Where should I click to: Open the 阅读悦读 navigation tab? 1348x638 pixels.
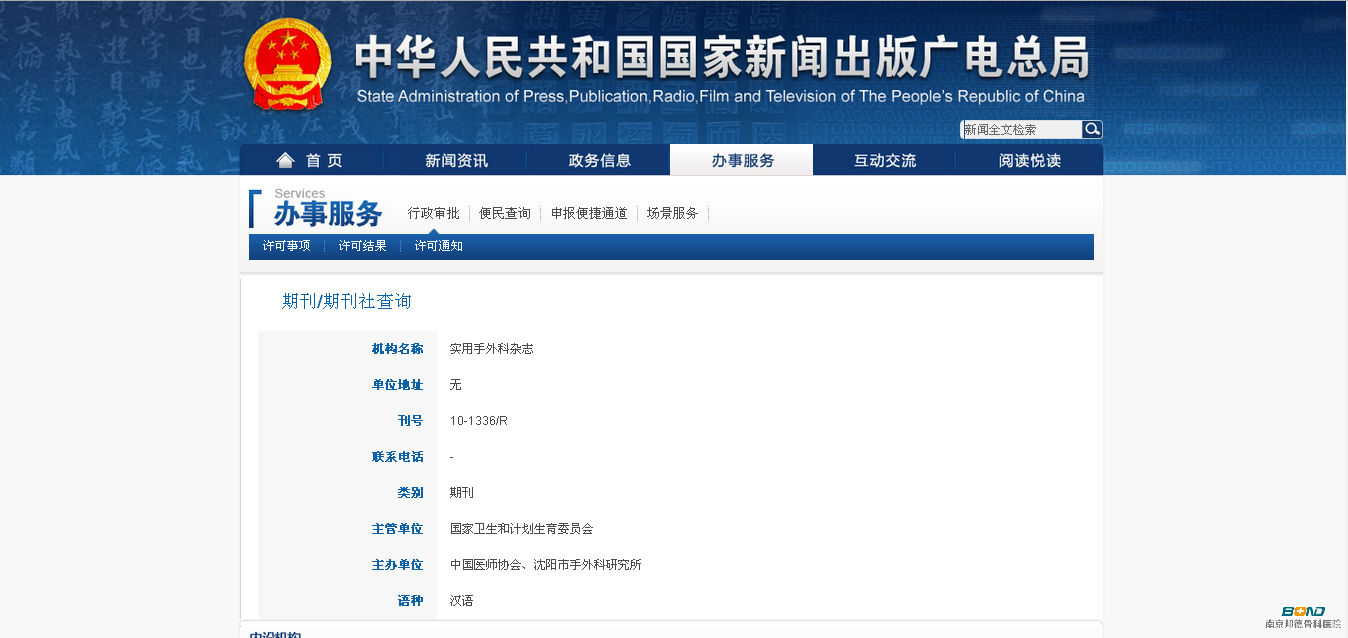click(x=1029, y=160)
